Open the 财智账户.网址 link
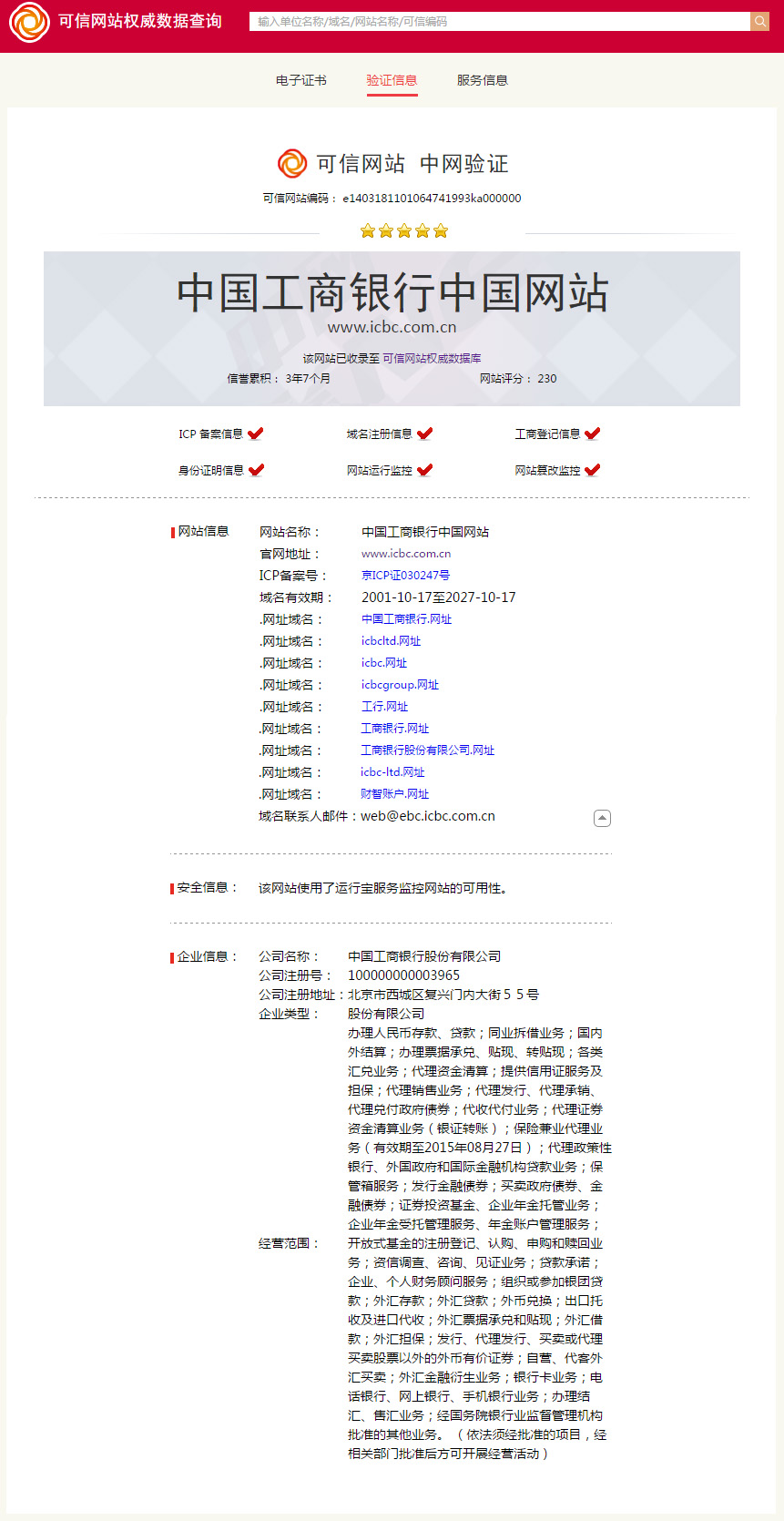The height and width of the screenshot is (1521, 784). click(x=395, y=794)
